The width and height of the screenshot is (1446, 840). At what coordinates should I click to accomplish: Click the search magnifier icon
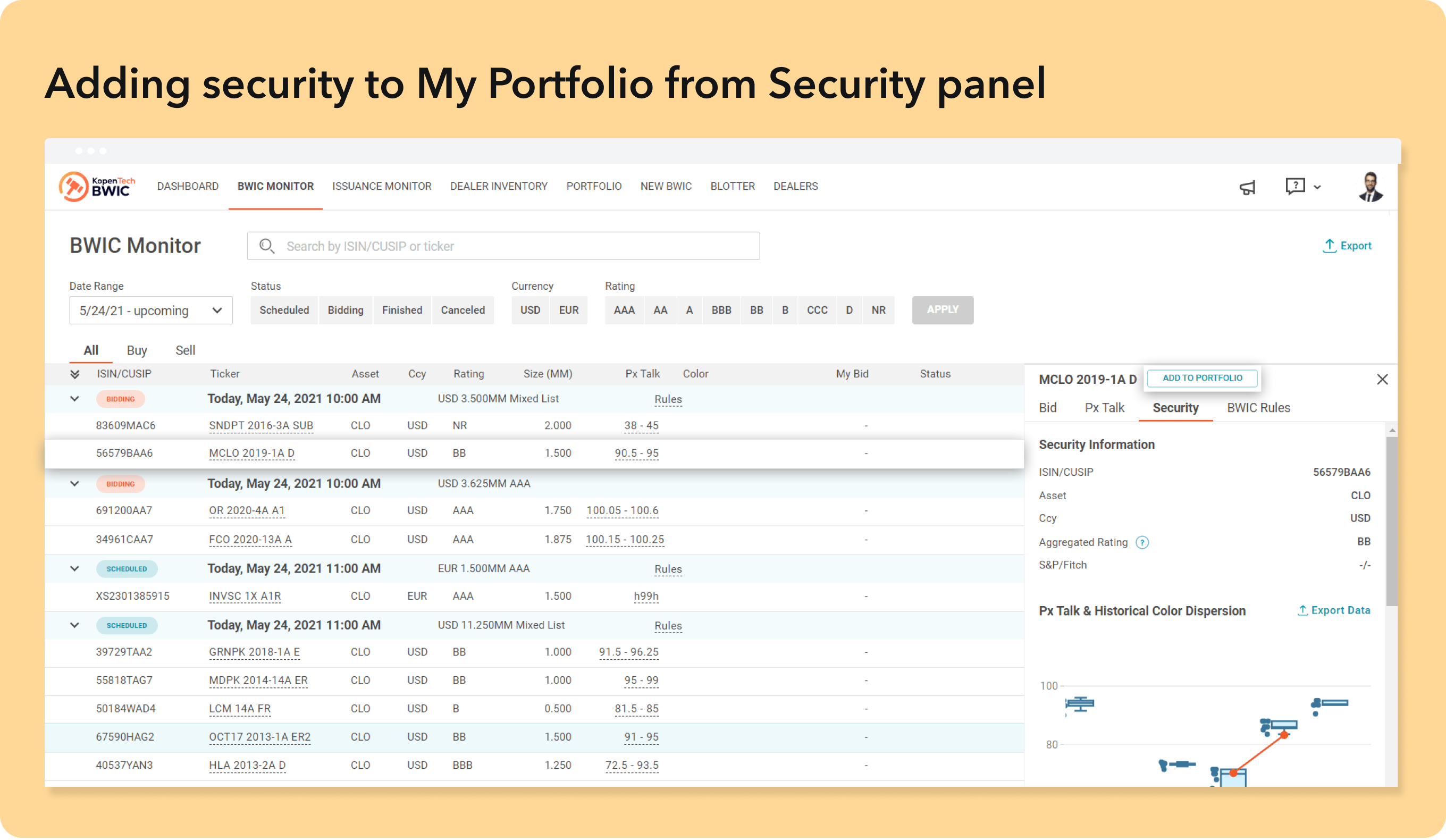point(267,246)
